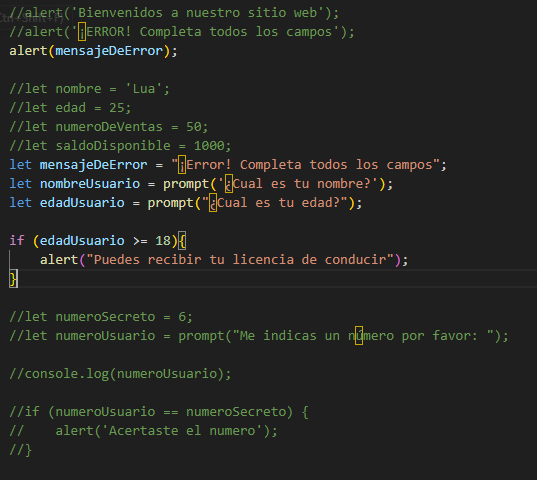This screenshot has width=537, height=480.
Task: Click the mensajeDeError declaration with let
Action: 228,165
